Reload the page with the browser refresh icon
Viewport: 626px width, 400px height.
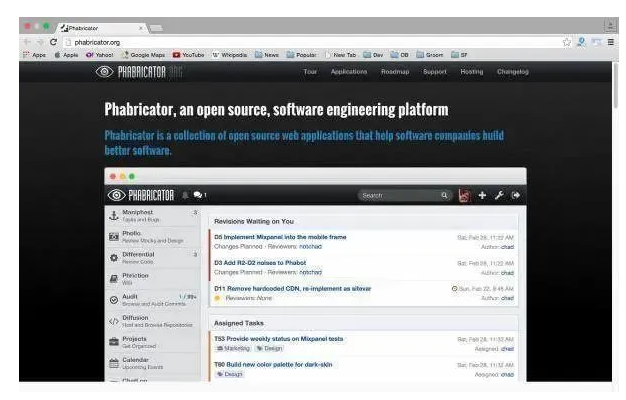[53, 42]
